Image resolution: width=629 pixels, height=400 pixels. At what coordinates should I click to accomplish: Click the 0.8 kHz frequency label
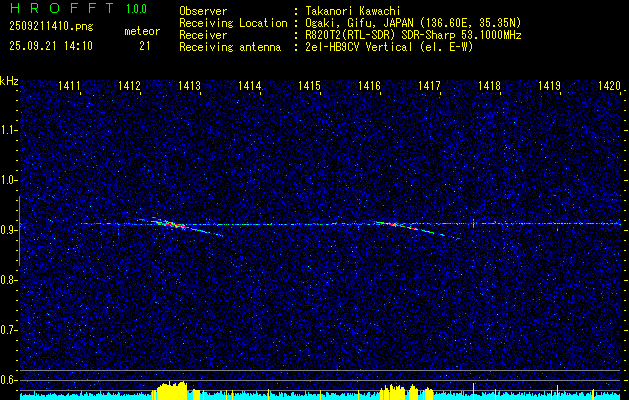[7, 280]
